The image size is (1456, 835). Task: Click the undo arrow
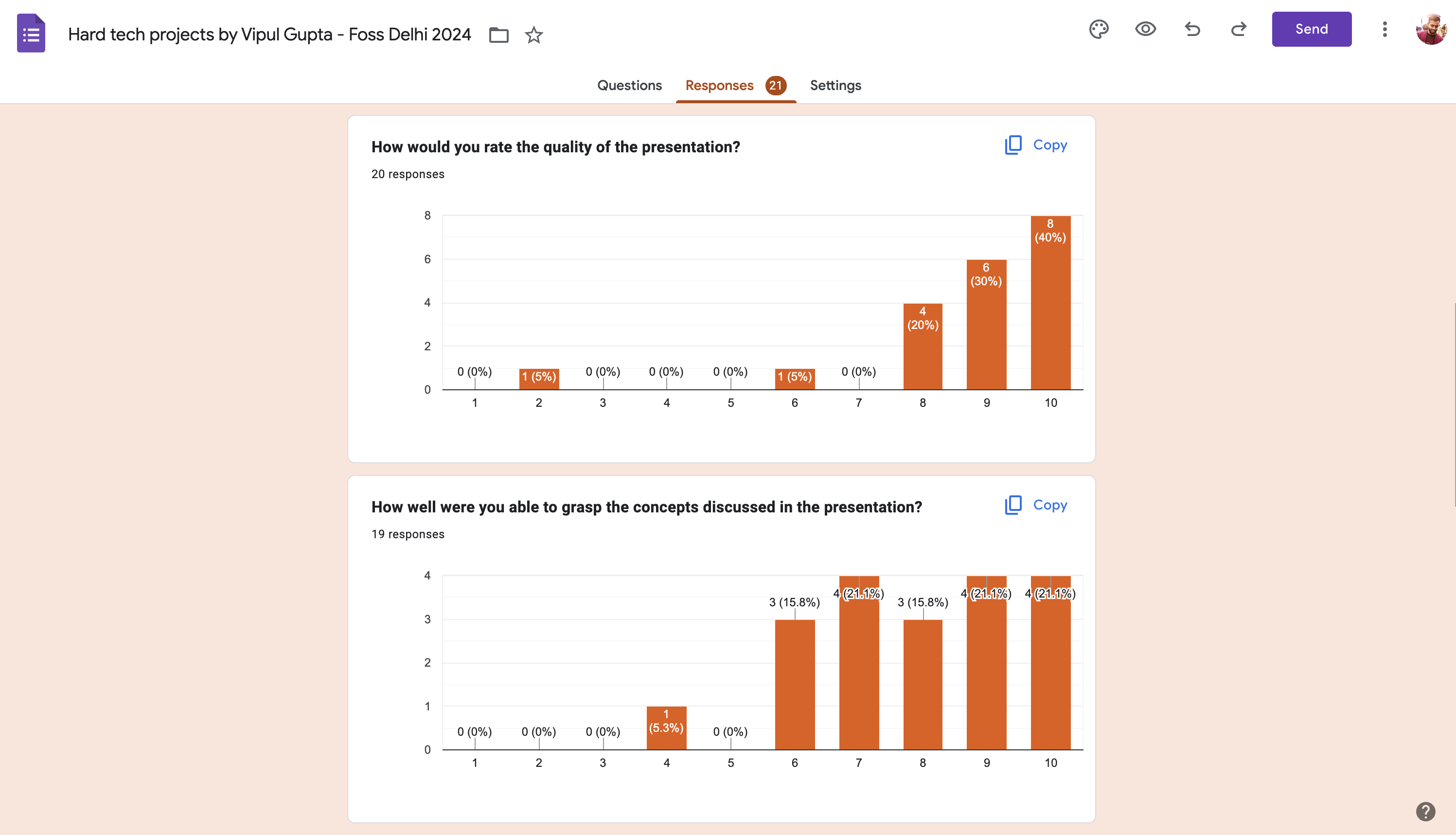coord(1192,29)
